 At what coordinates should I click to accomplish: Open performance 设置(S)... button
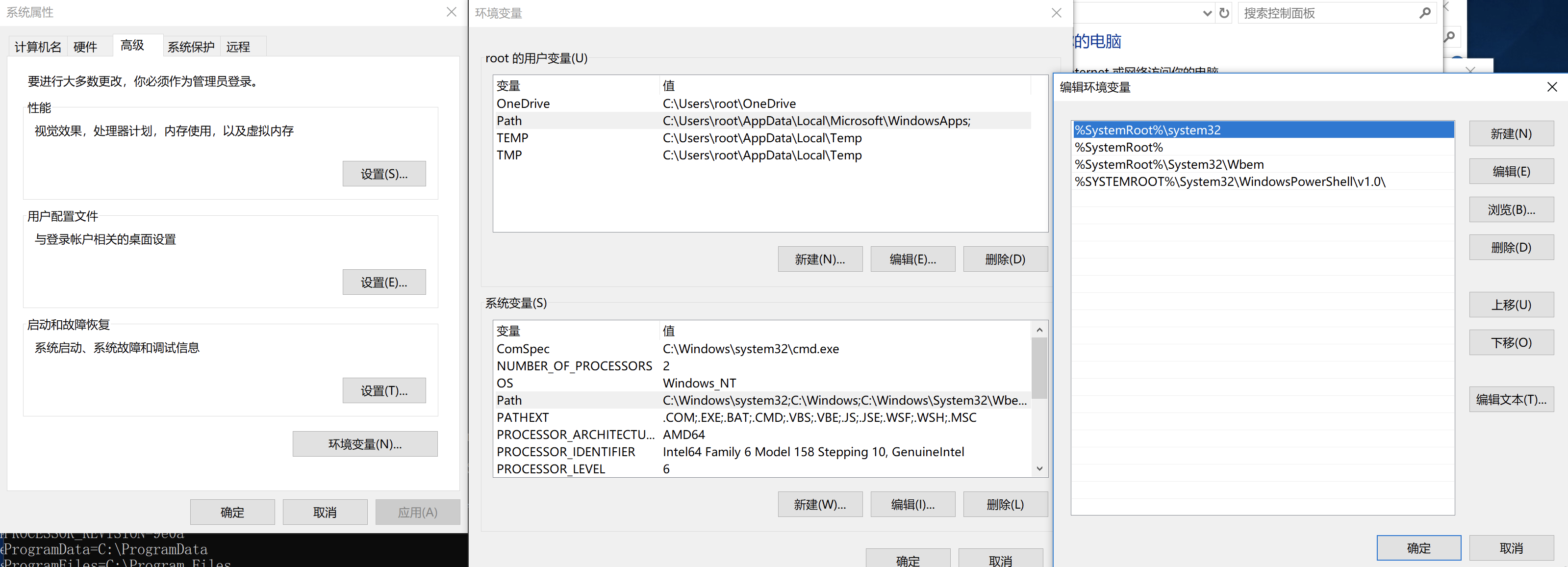[x=383, y=174]
